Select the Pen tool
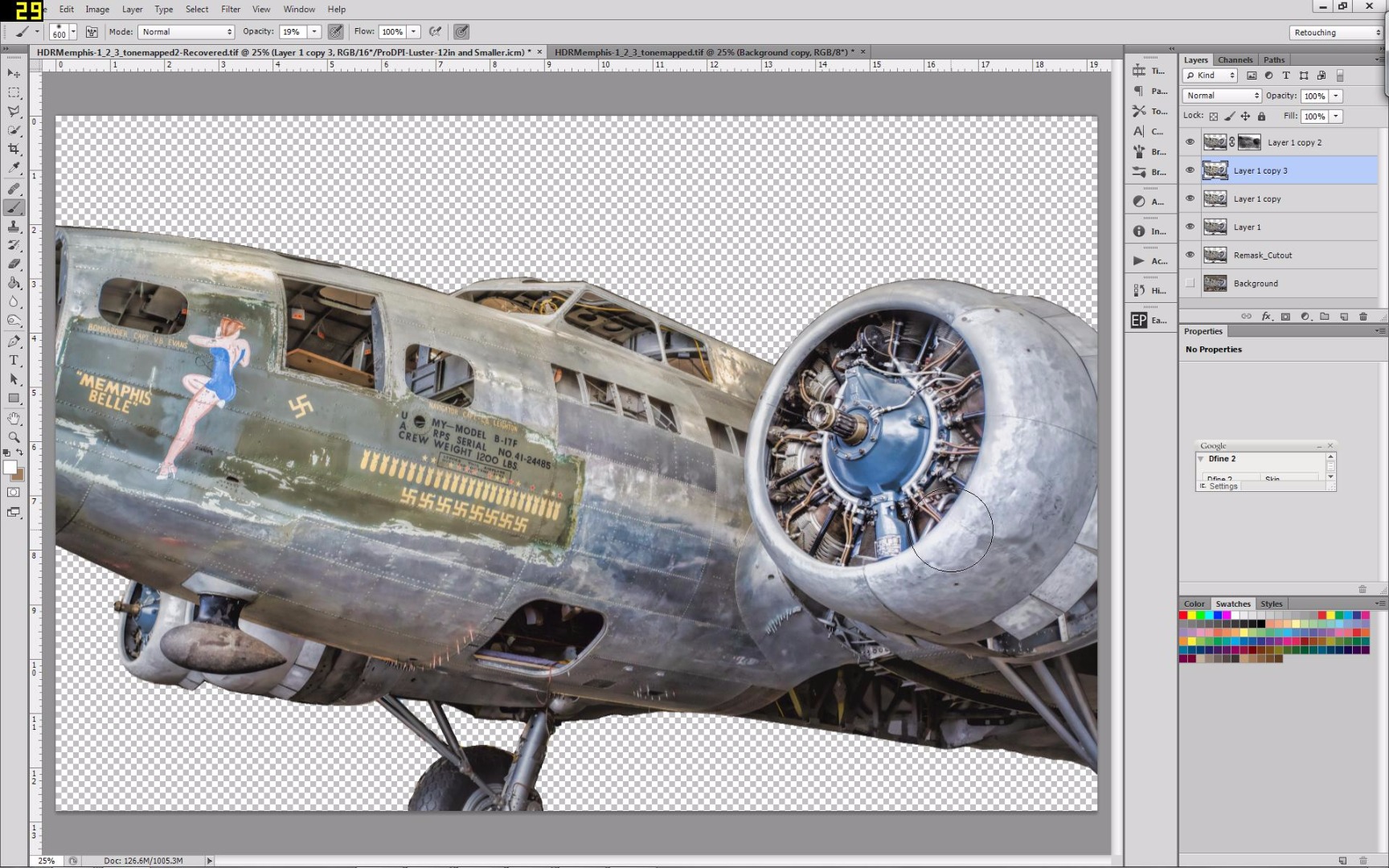Image resolution: width=1389 pixels, height=868 pixels. pyautogui.click(x=14, y=341)
